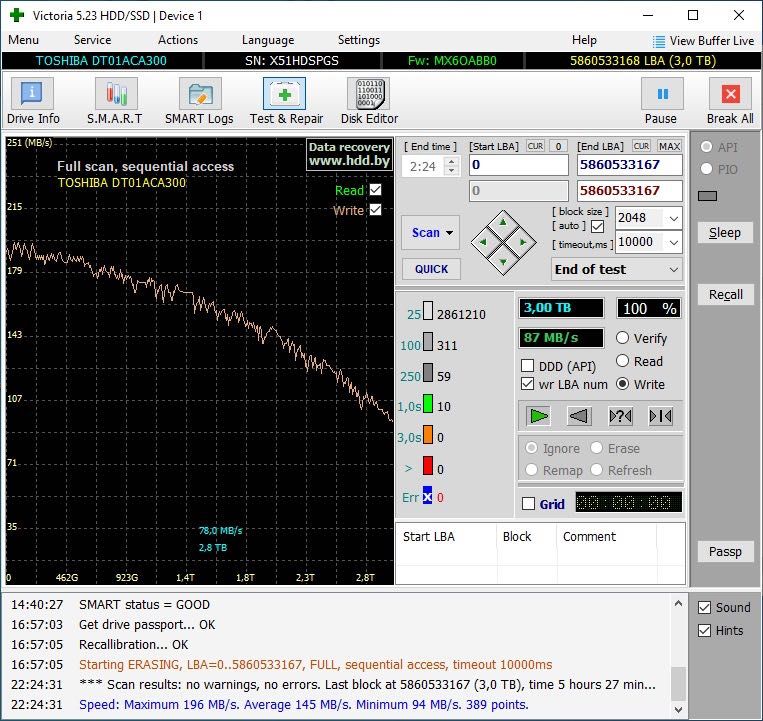Toggle the Sound checkbox
The height and width of the screenshot is (721, 763).
point(704,607)
